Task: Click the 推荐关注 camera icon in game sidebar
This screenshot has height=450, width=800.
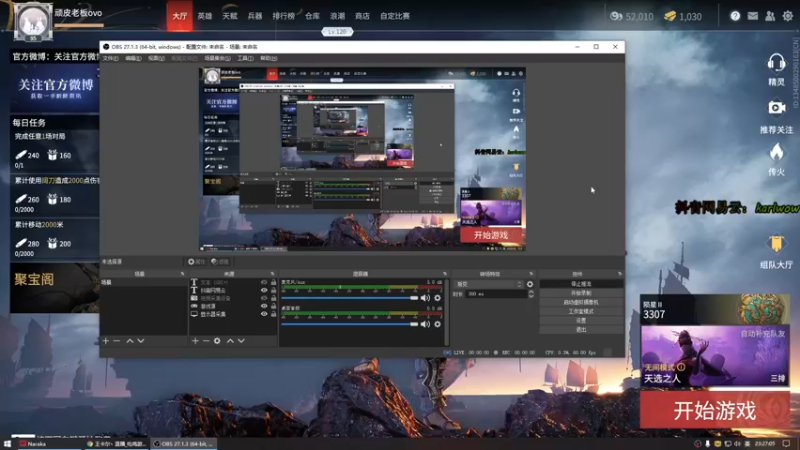Action: click(777, 108)
